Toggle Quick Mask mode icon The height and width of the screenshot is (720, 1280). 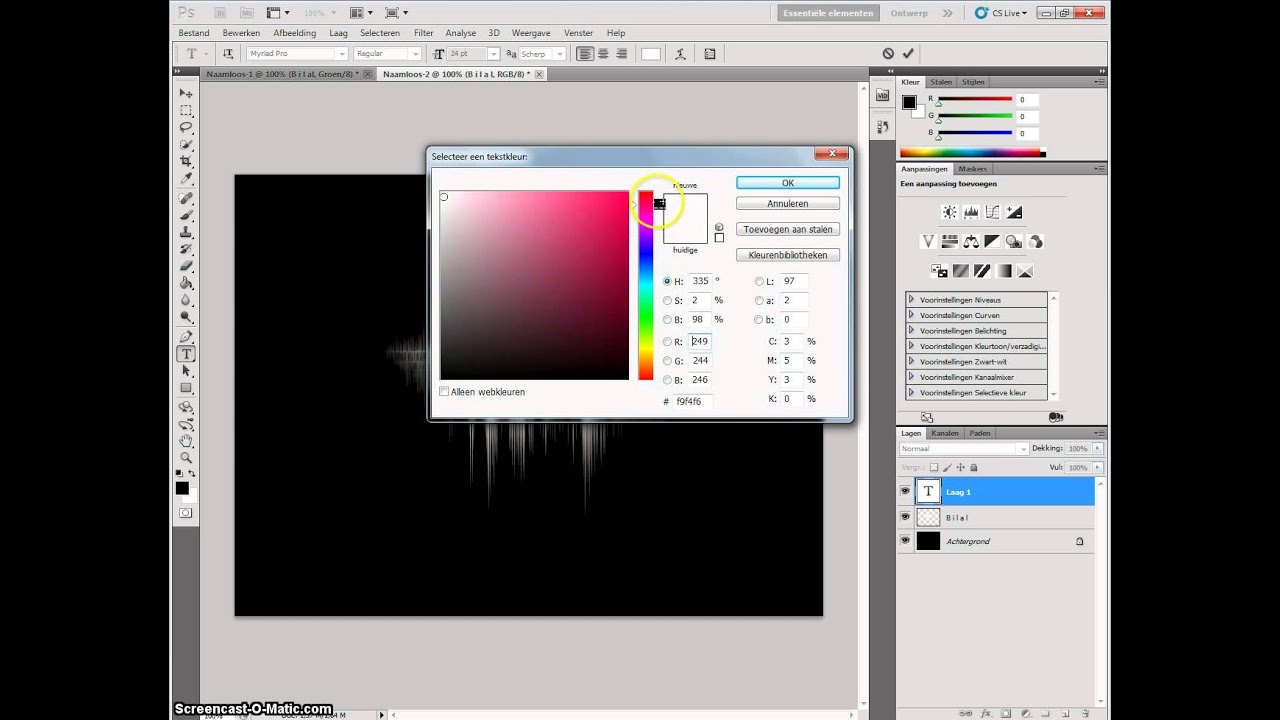186,513
